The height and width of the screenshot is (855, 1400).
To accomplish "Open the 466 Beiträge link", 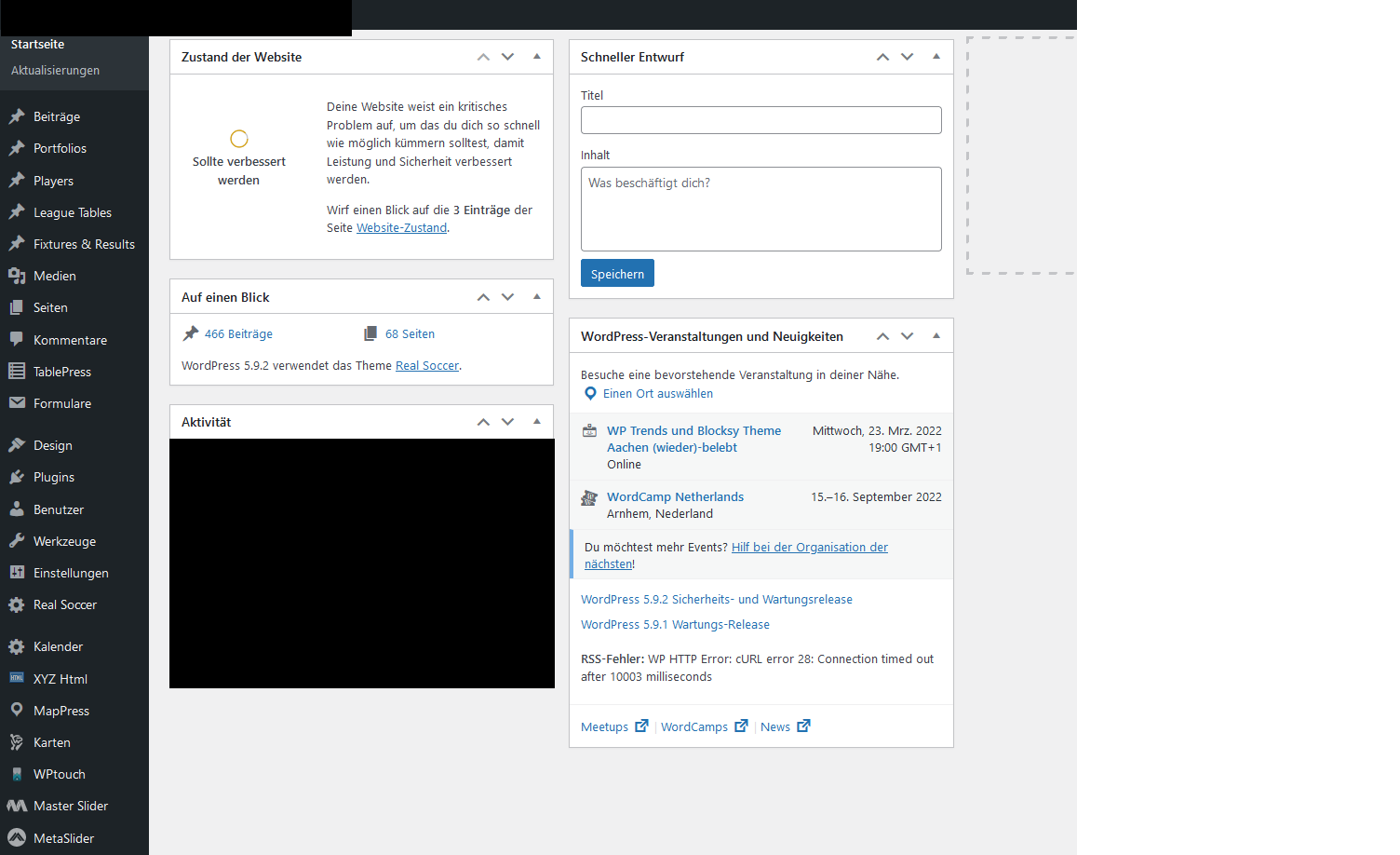I will (238, 334).
